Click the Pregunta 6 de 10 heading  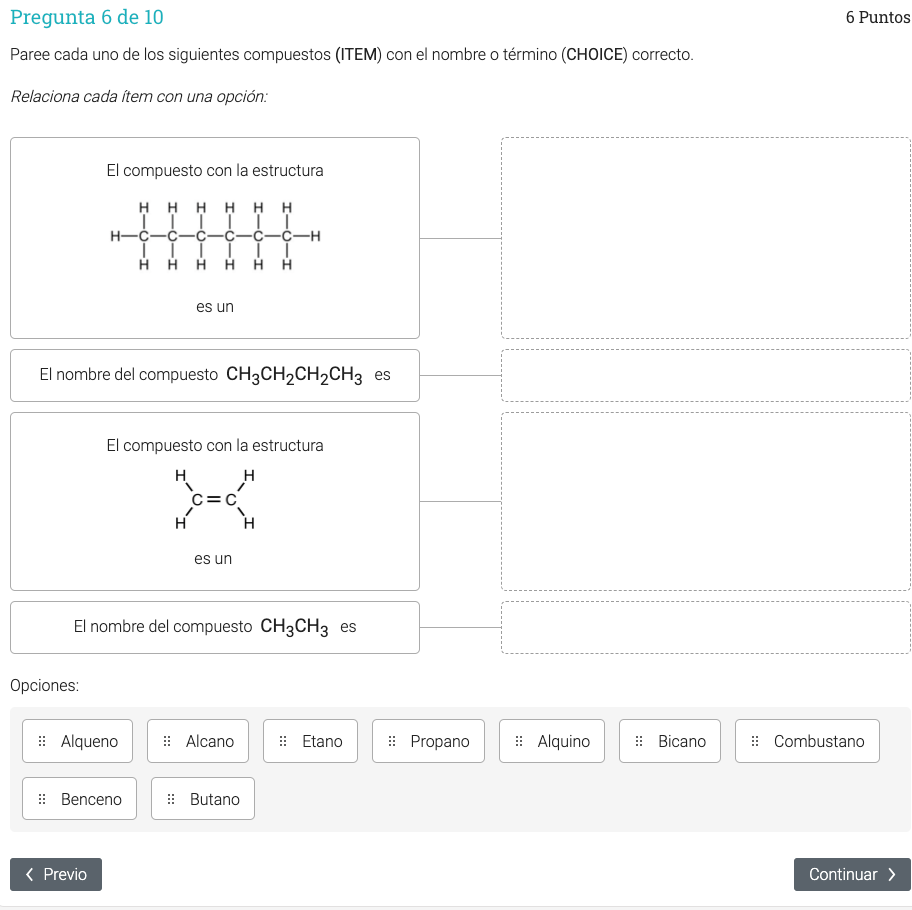[x=86, y=17]
